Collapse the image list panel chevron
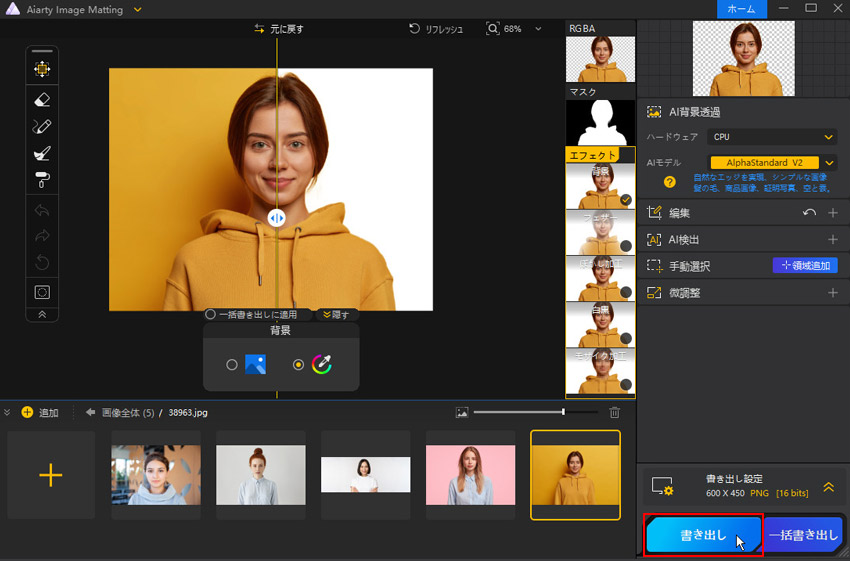Screen dimensions: 850x561 tap(7, 412)
